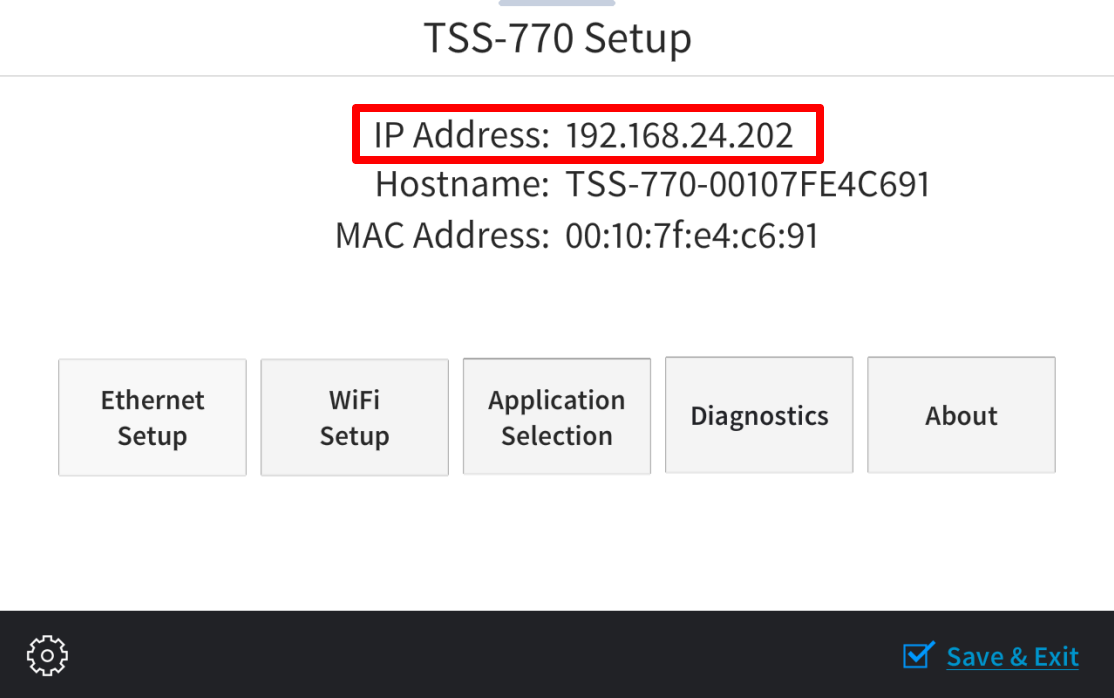Click the MAC Address label
This screenshot has width=1114, height=698.
click(x=443, y=235)
